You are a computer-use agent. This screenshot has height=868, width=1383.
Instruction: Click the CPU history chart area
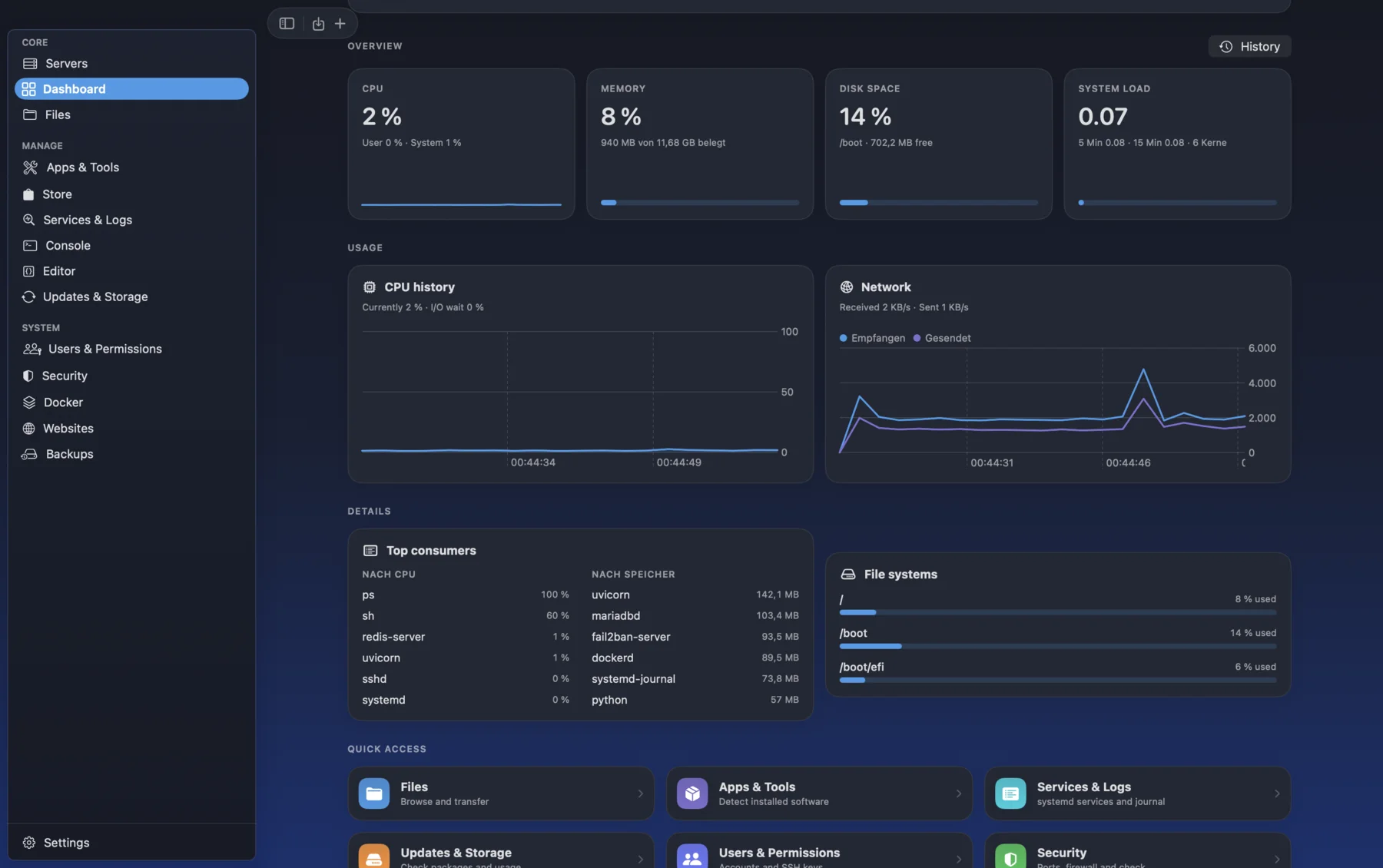click(569, 393)
